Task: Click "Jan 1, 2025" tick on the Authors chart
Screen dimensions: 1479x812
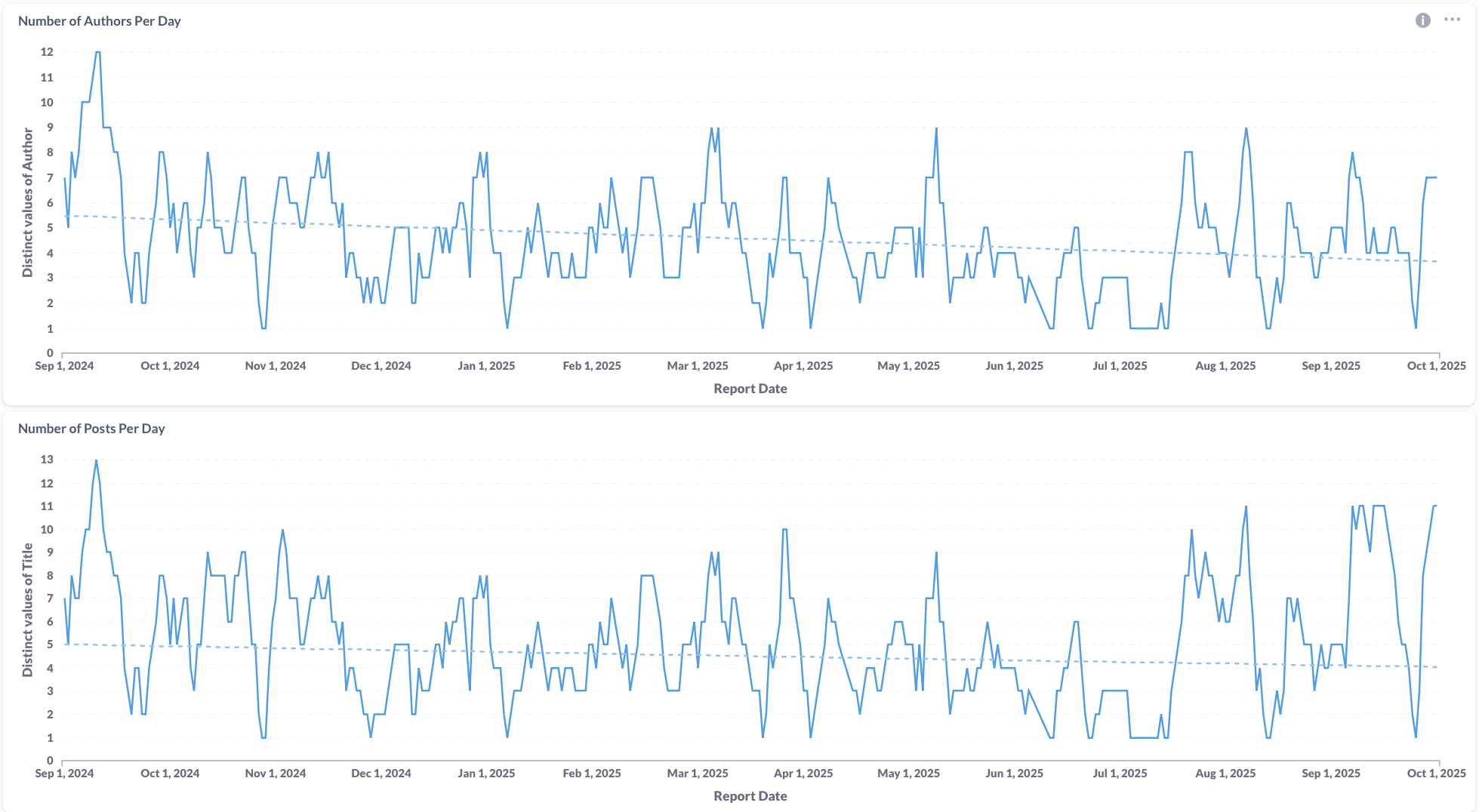Action: click(486, 366)
